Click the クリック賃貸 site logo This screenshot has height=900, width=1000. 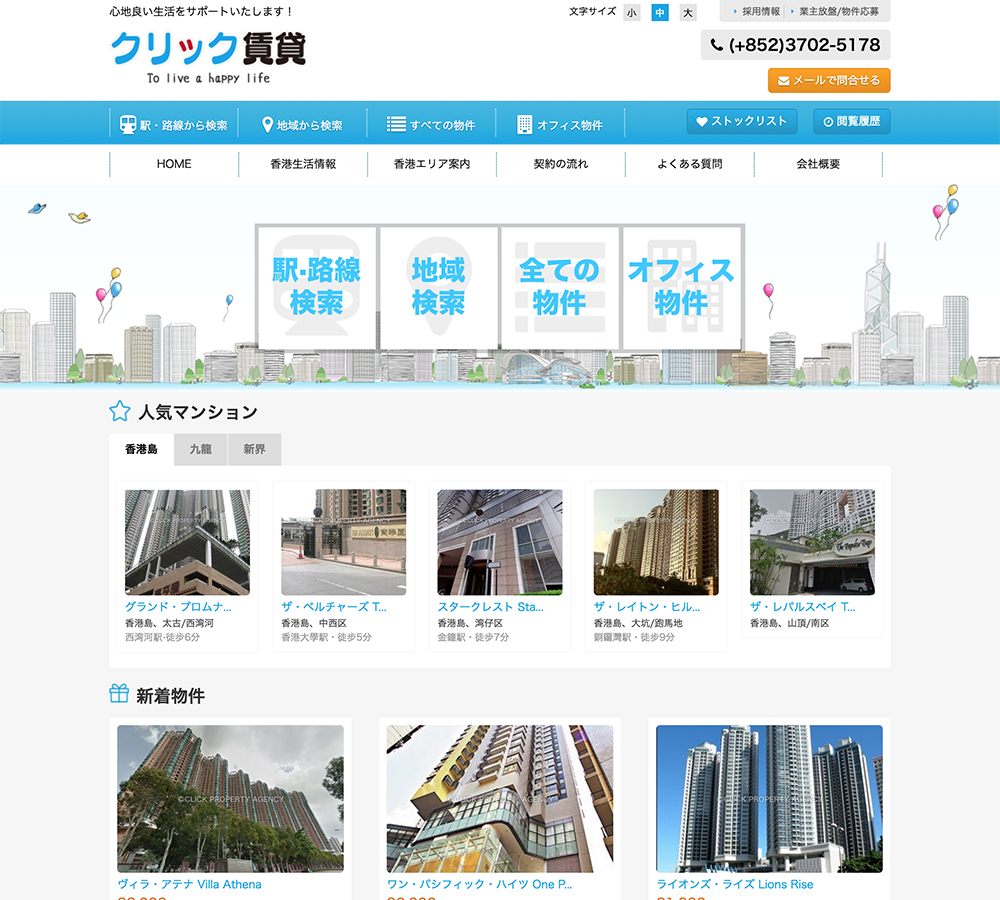[x=209, y=56]
